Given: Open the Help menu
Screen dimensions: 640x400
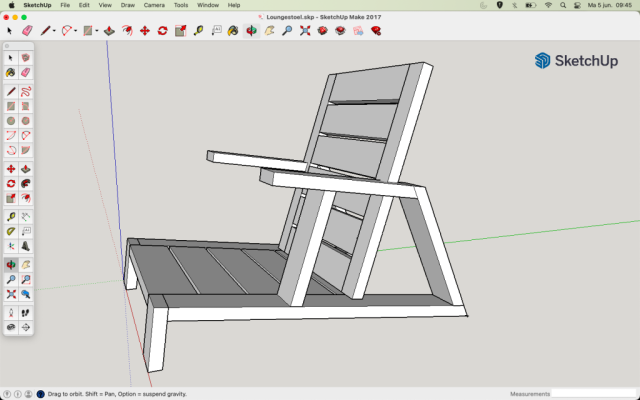Looking at the screenshot, I should (234, 5).
